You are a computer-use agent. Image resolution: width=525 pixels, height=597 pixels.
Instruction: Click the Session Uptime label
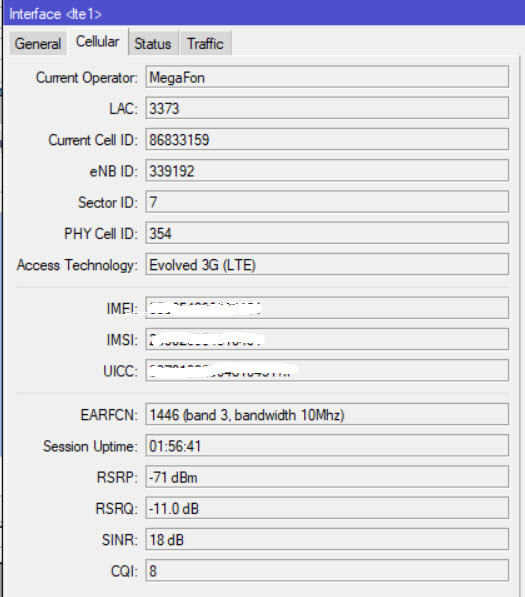coord(90,446)
